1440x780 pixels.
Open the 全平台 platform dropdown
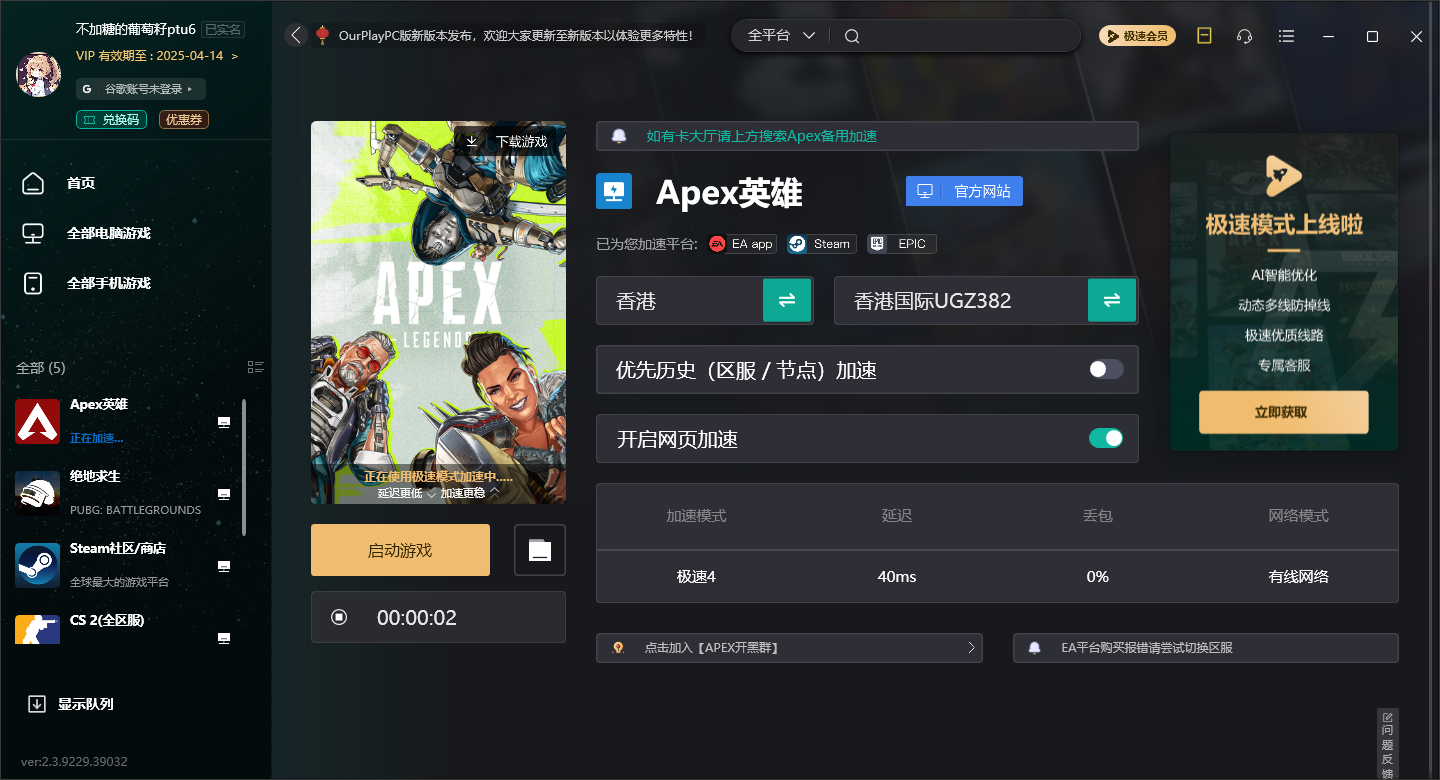[x=781, y=35]
